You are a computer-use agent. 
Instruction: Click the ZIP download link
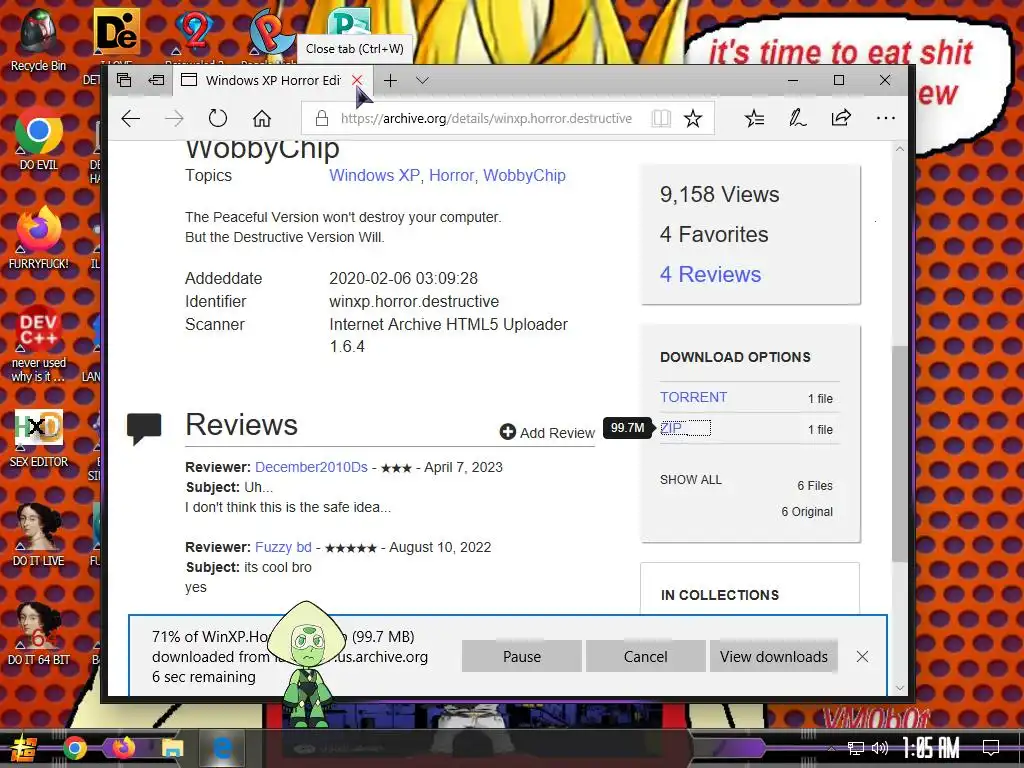(671, 428)
